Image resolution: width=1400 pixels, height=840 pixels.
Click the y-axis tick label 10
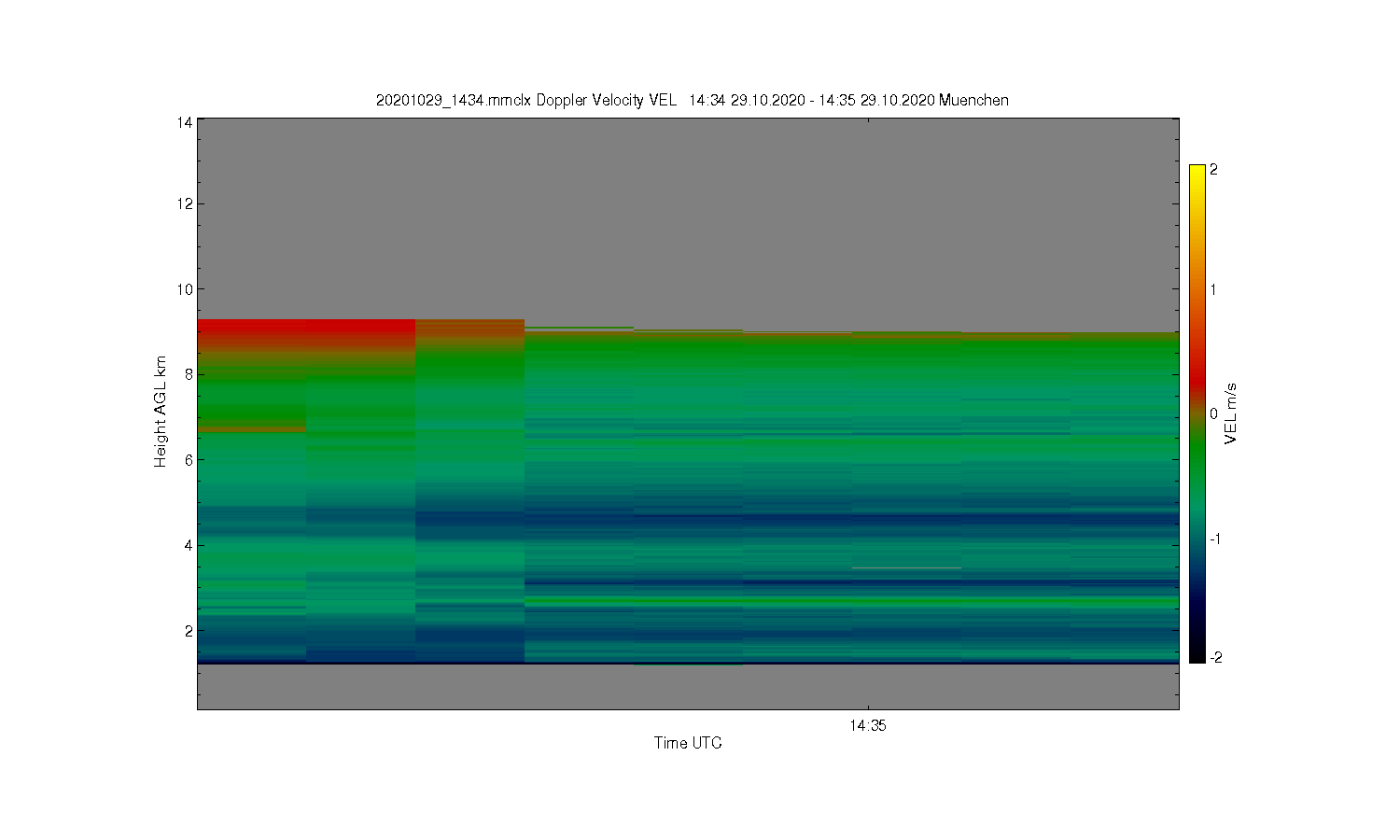pyautogui.click(x=185, y=289)
